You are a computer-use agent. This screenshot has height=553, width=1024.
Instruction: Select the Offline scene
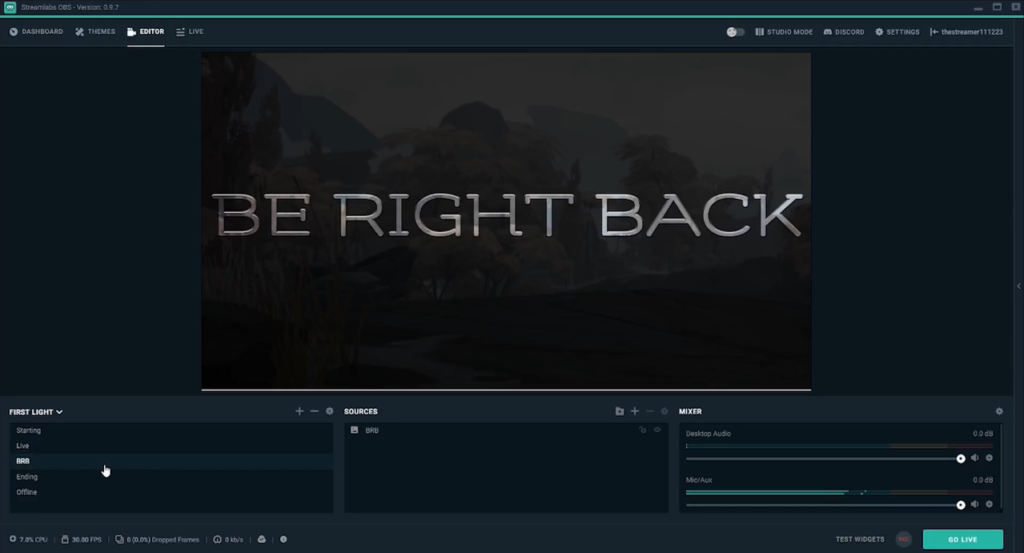click(x=171, y=492)
